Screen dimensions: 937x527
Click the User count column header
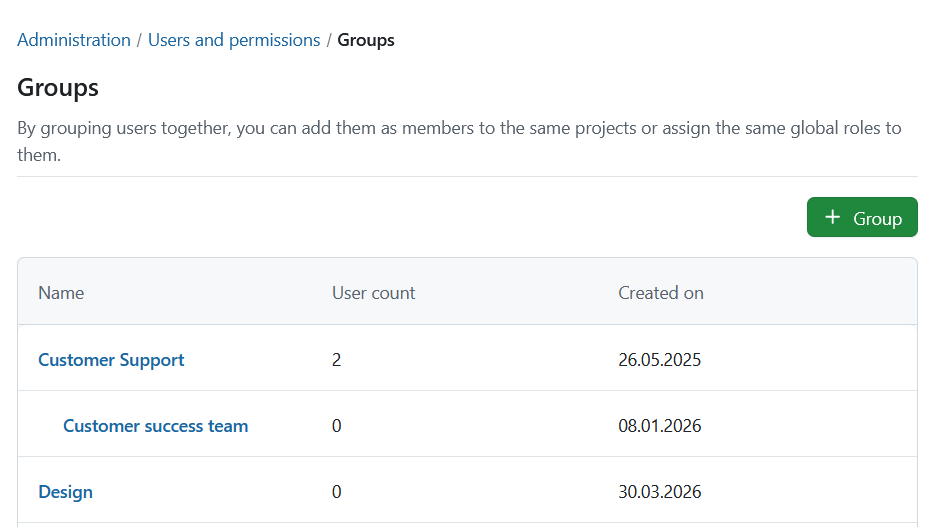373,293
